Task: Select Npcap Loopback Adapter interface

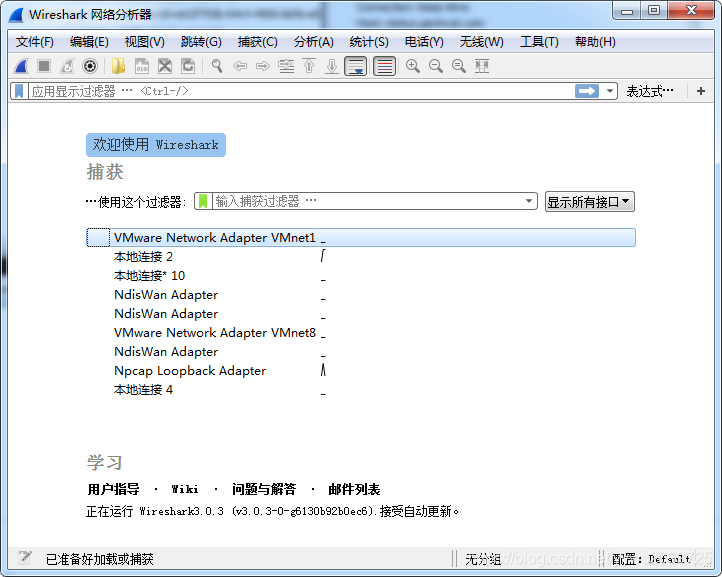Action: click(x=361, y=371)
